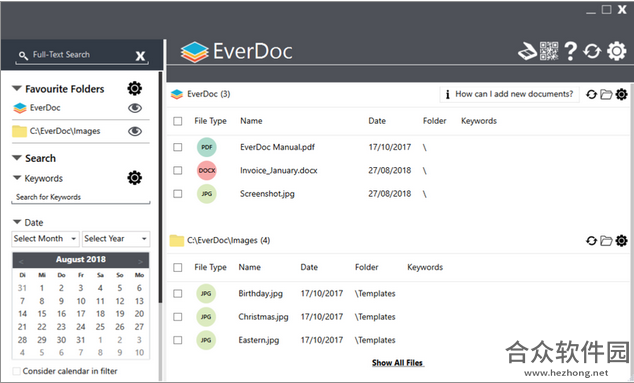Image resolution: width=634 pixels, height=383 pixels.
Task: Open the QR code tool
Action: click(x=549, y=51)
